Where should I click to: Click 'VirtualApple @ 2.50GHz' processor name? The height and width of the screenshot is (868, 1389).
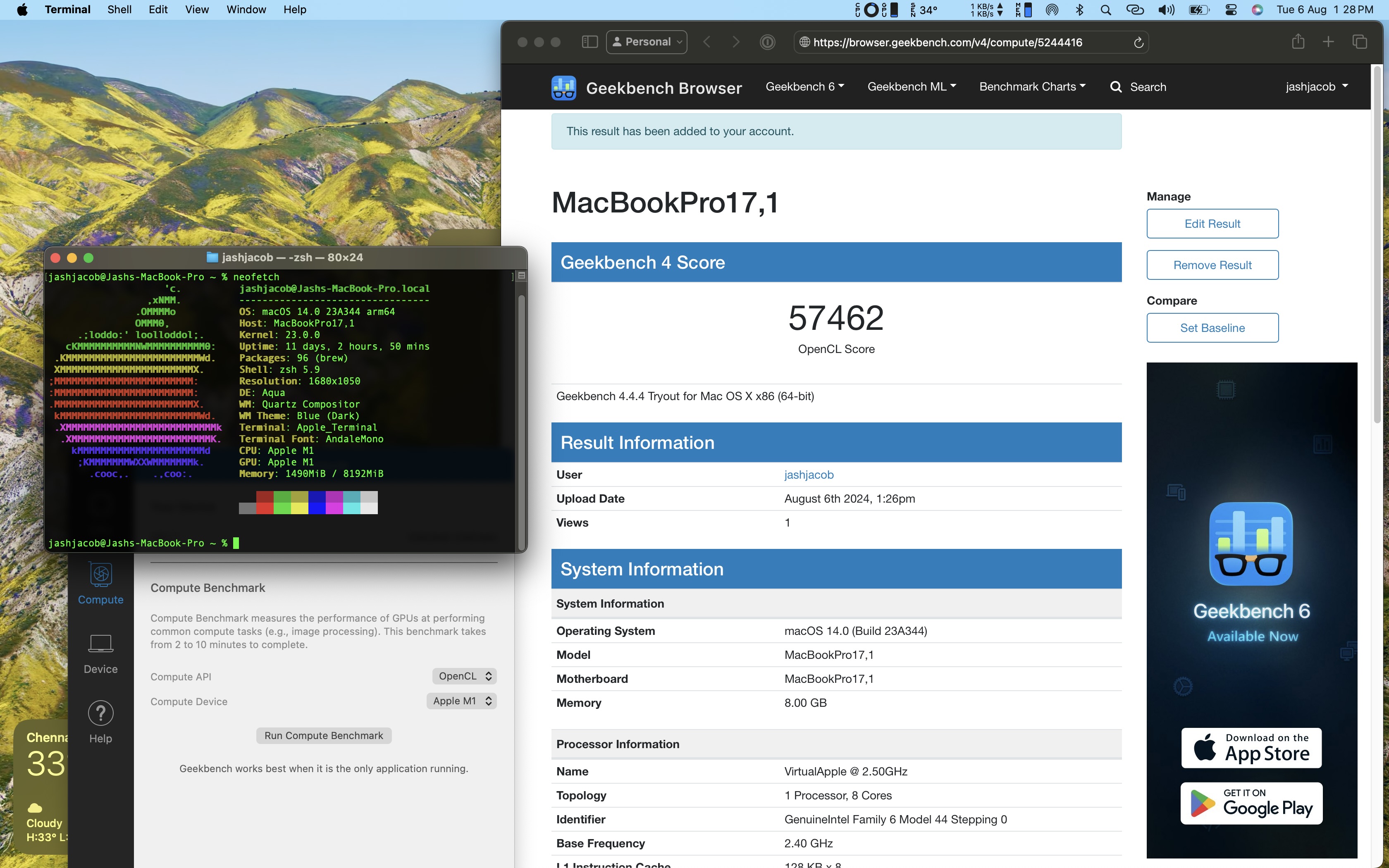(845, 772)
